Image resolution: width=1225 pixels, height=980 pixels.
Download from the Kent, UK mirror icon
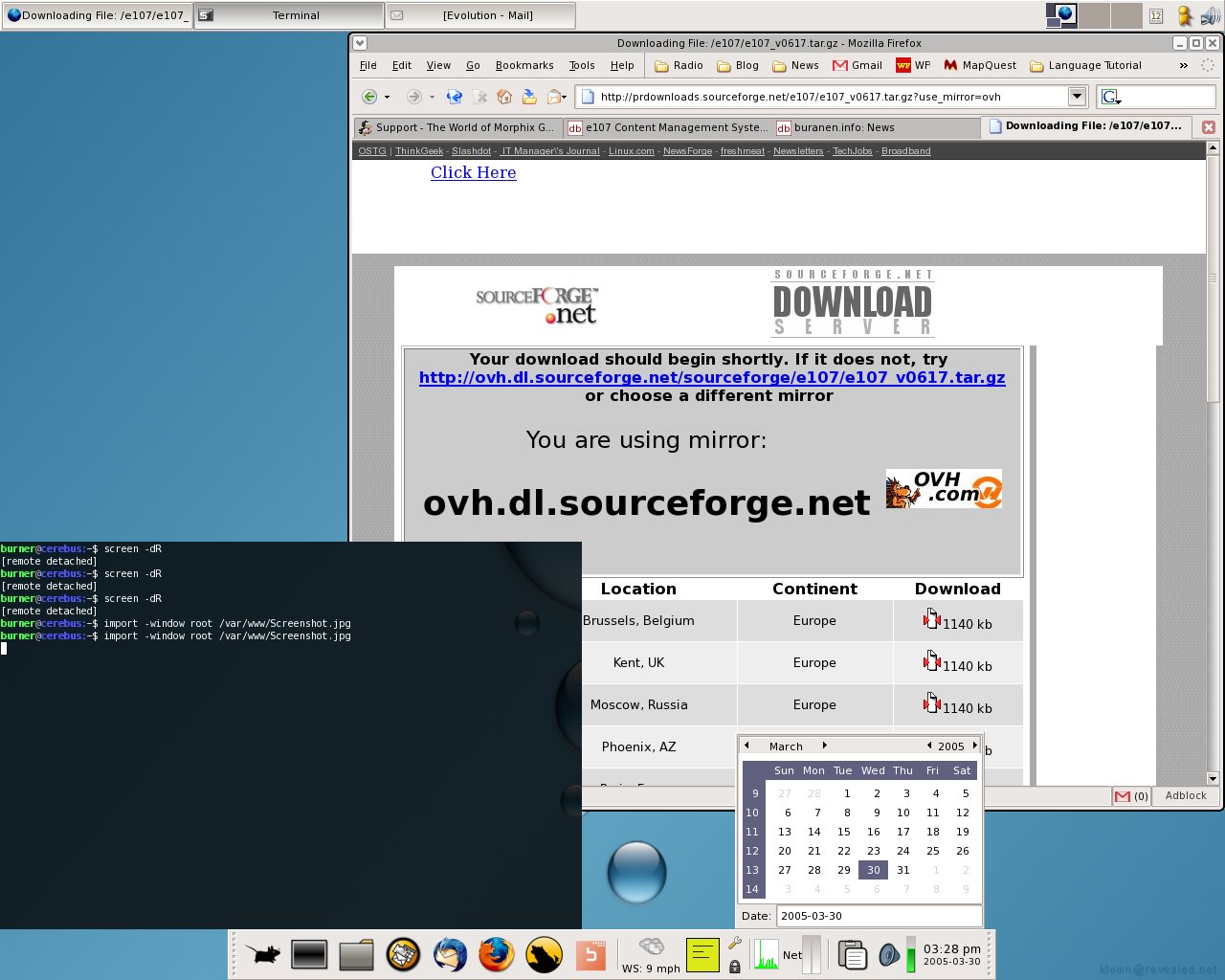[932, 661]
